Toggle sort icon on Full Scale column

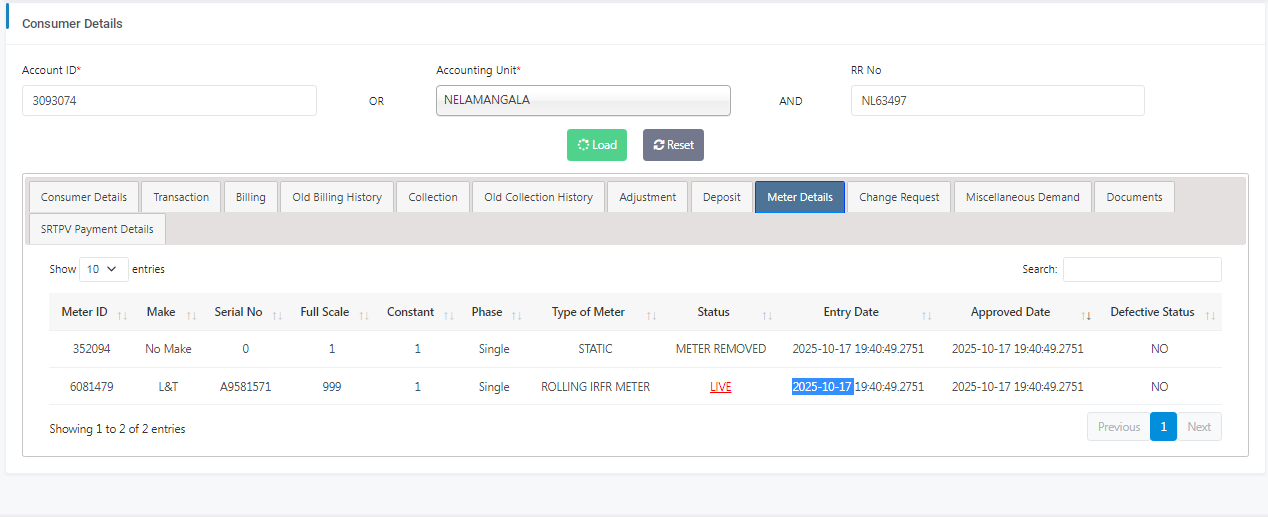click(x=364, y=314)
